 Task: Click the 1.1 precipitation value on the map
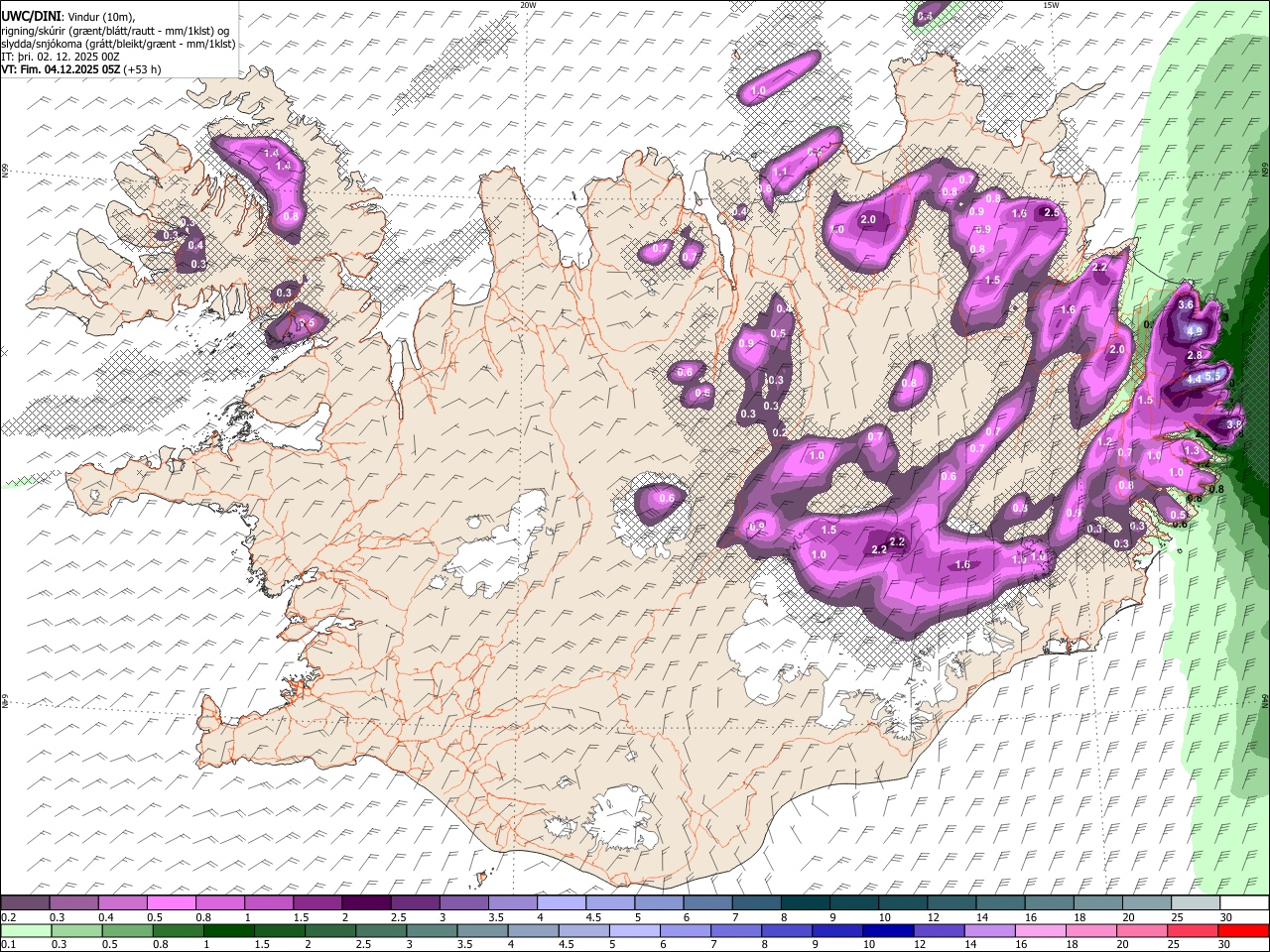[x=780, y=172]
